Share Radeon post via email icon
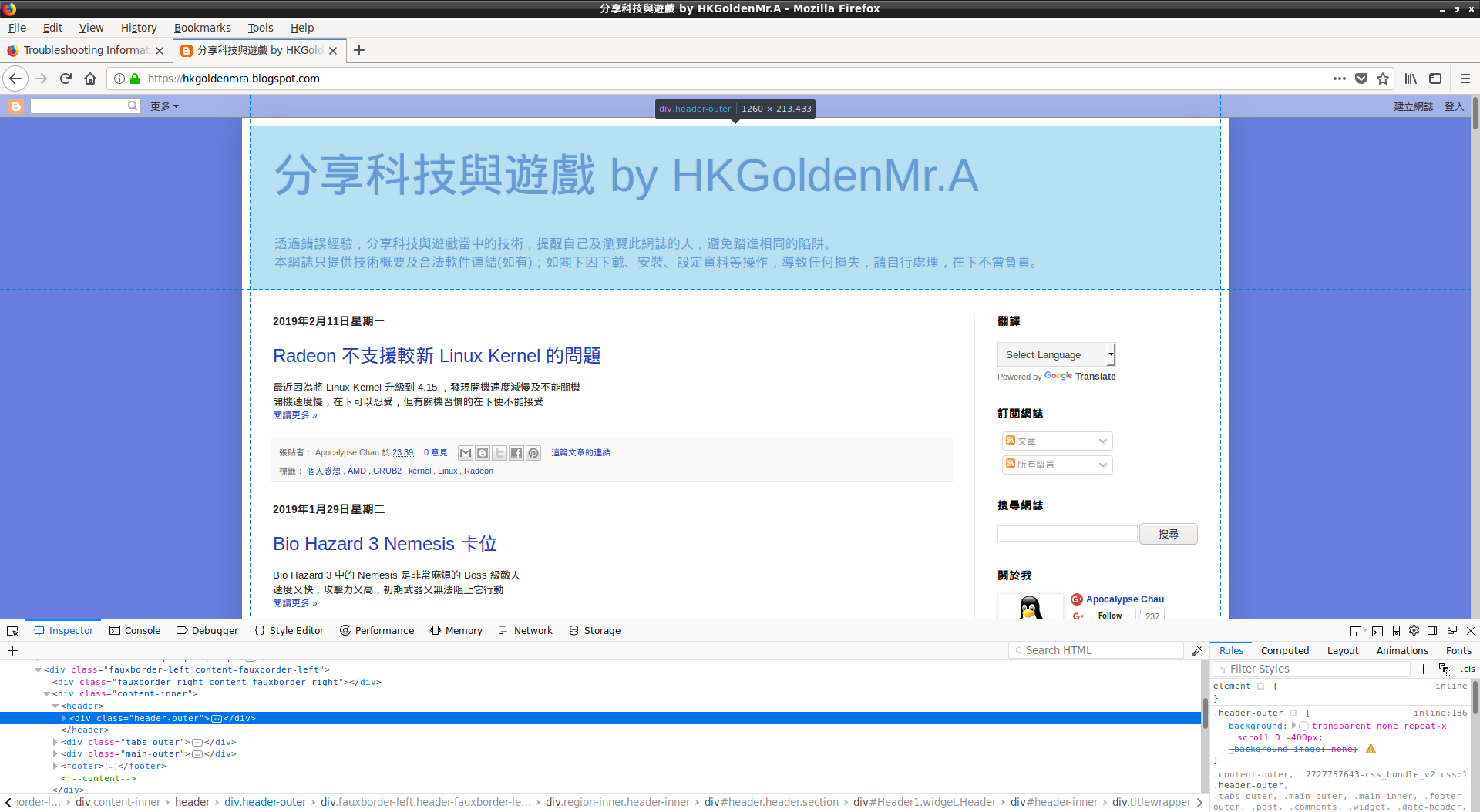Viewport: 1480px width, 812px height. (466, 453)
